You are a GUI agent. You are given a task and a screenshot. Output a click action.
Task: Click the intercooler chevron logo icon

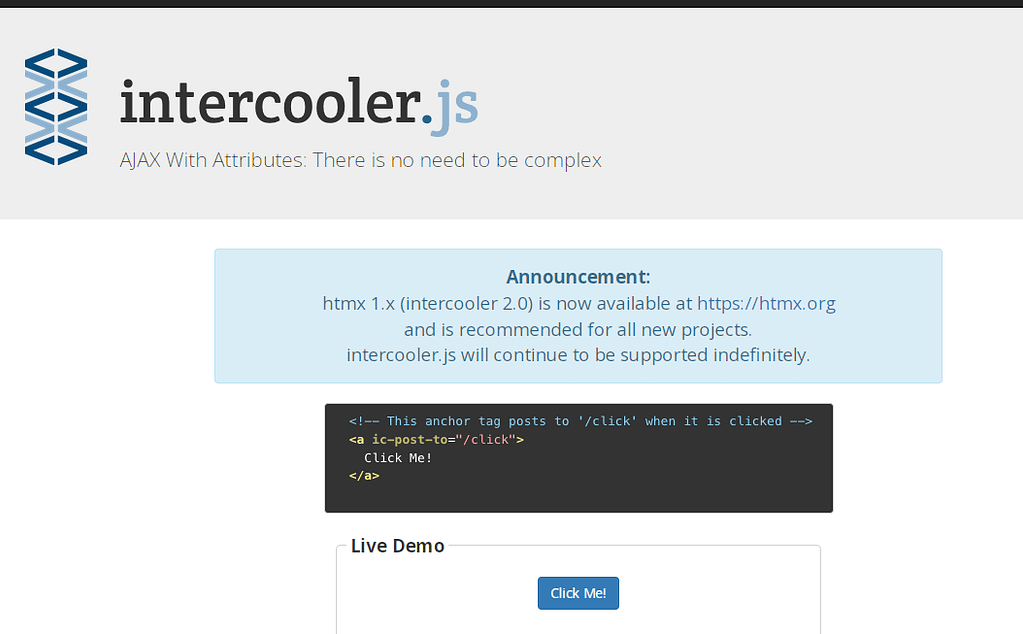click(56, 107)
